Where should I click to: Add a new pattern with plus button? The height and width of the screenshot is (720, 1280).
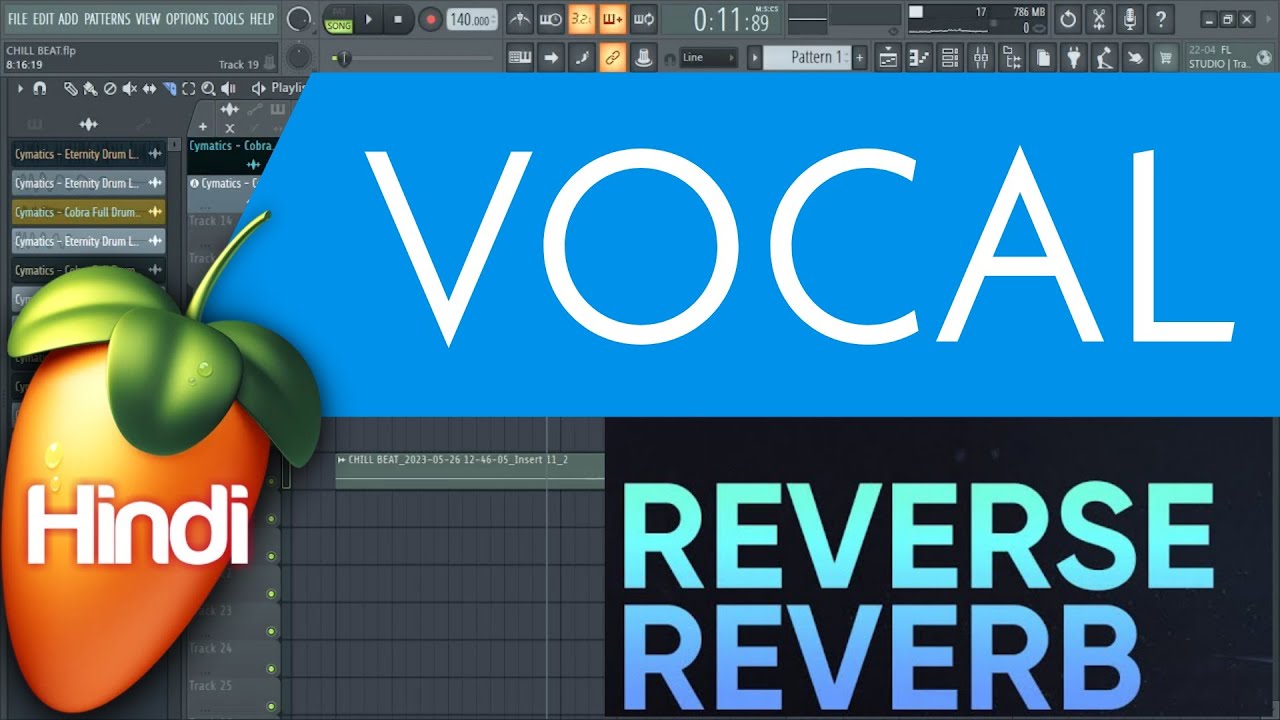click(x=859, y=58)
